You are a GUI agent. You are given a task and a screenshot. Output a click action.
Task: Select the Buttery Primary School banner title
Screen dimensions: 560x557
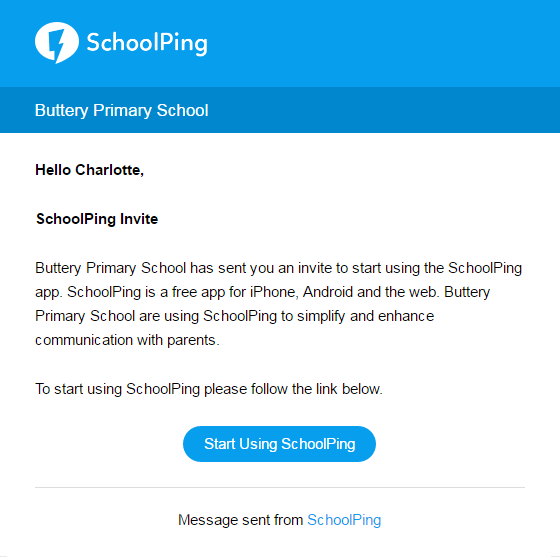121,110
